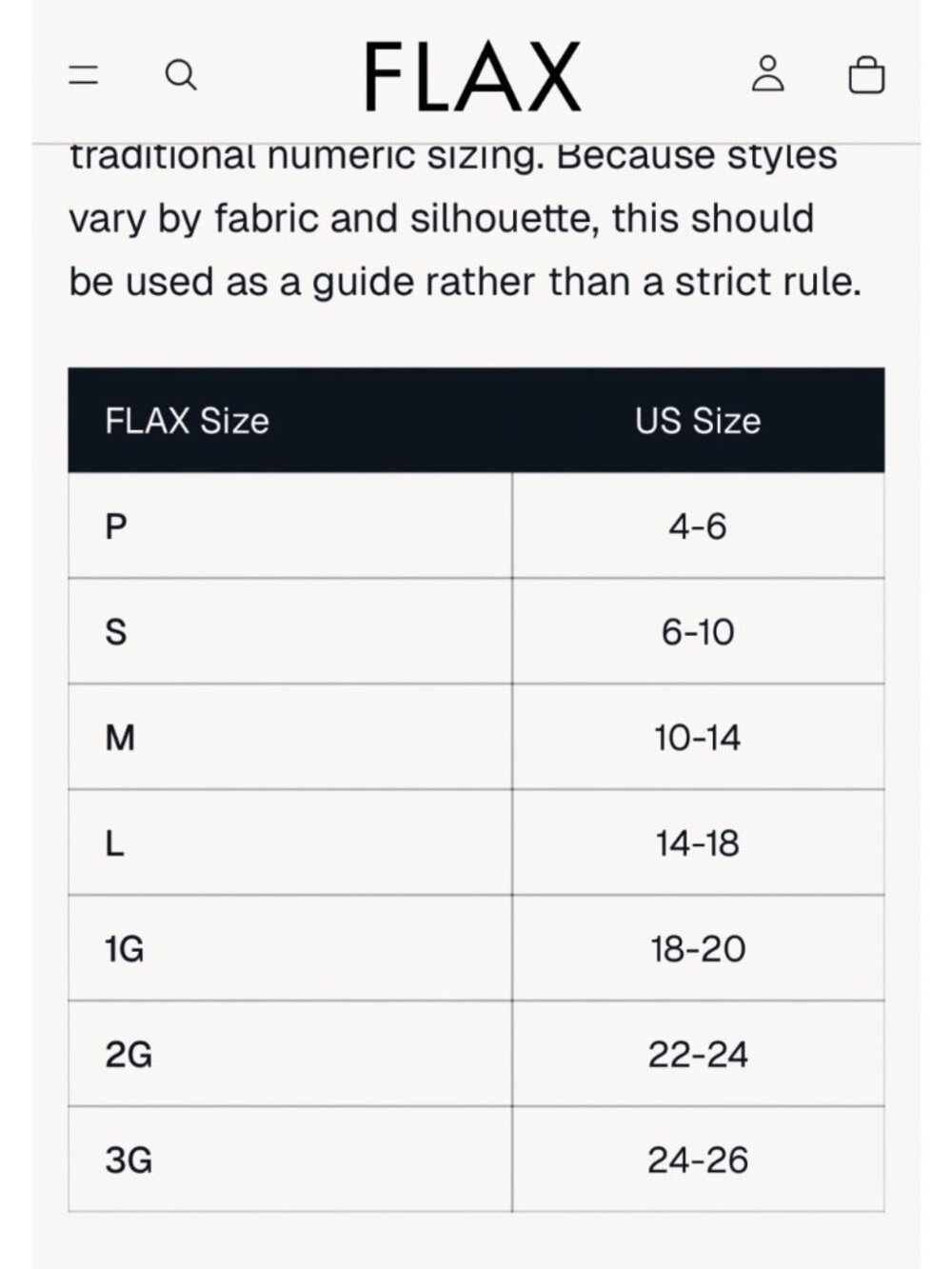Click the 24-26 US size cell

click(698, 1160)
